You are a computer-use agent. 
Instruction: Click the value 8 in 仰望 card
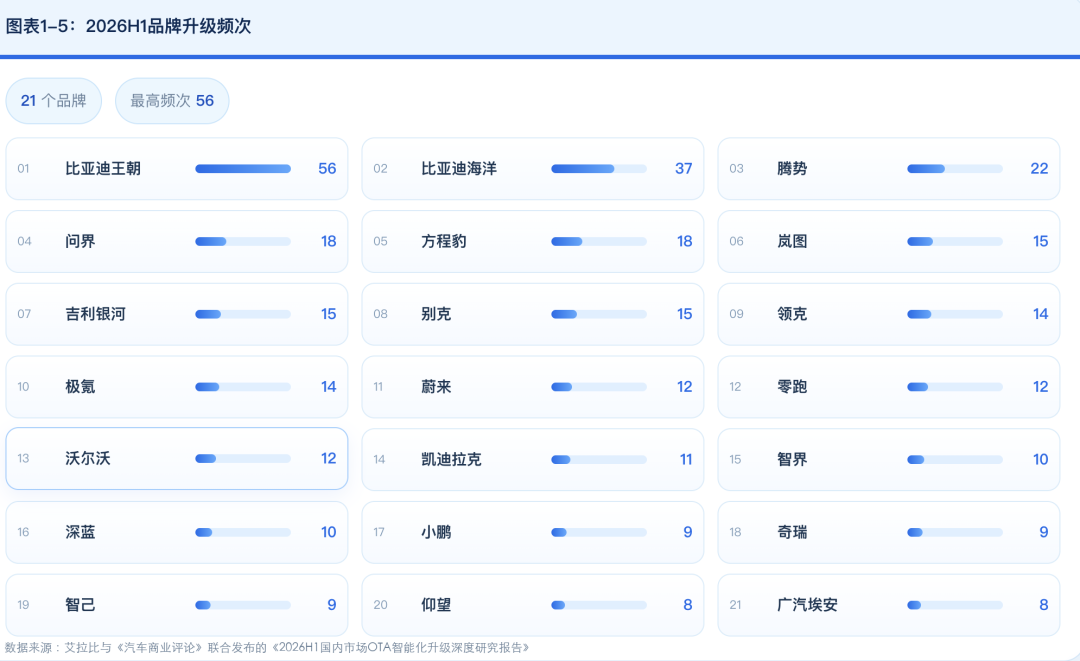(x=687, y=605)
